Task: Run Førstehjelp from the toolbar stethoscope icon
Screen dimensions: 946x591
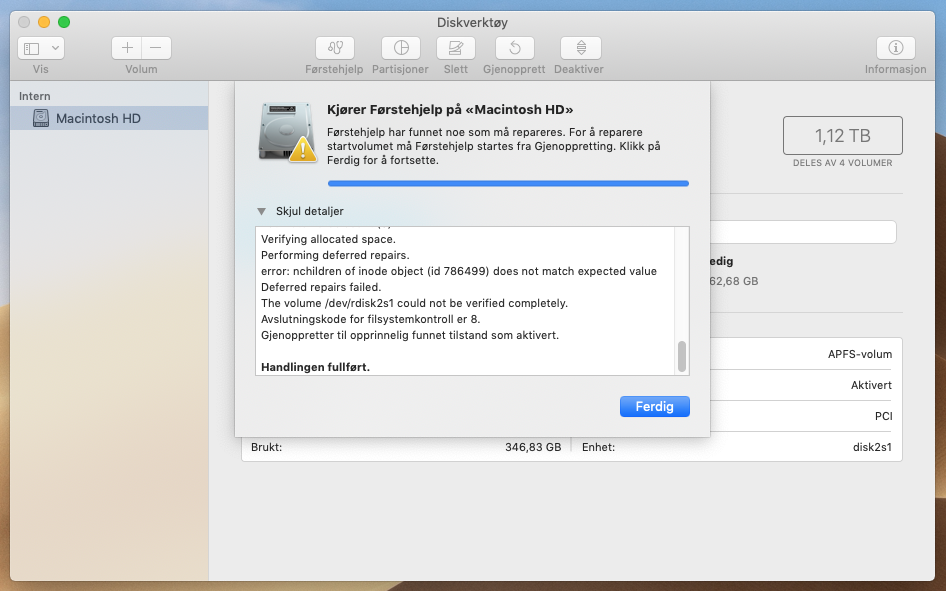Action: [x=335, y=48]
